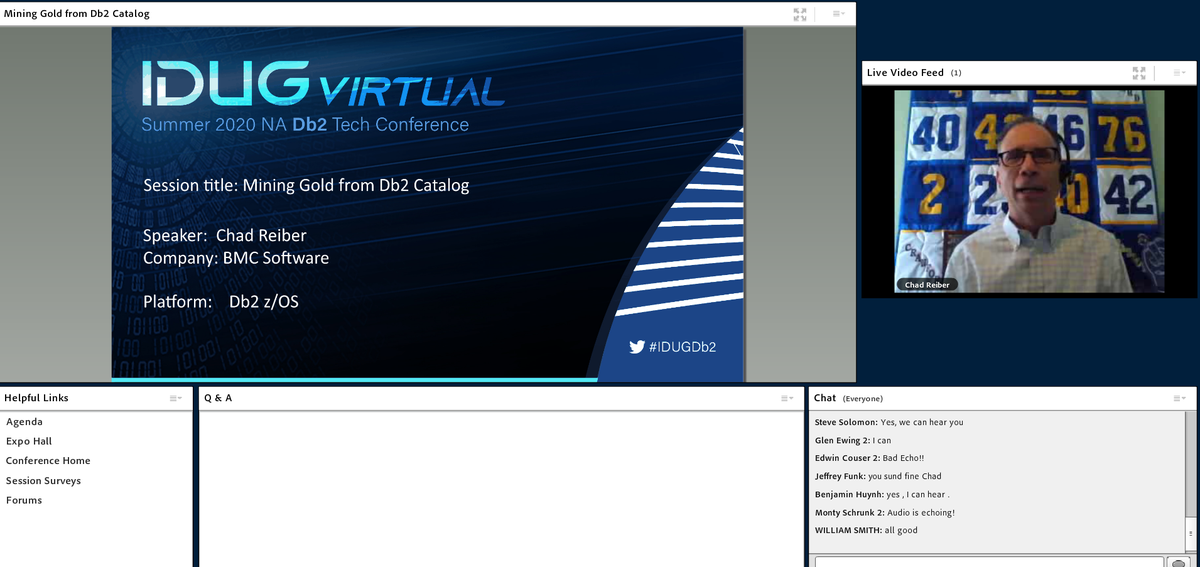Open the Conference Home link

[48, 461]
